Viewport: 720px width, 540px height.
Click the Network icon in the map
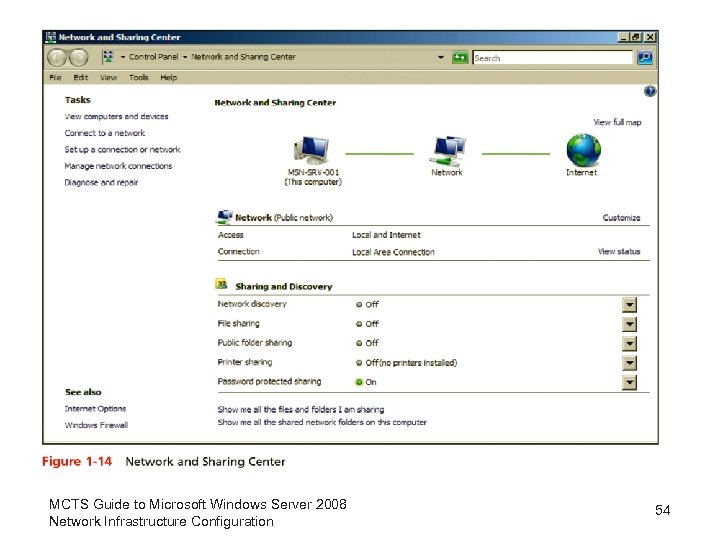tap(447, 151)
